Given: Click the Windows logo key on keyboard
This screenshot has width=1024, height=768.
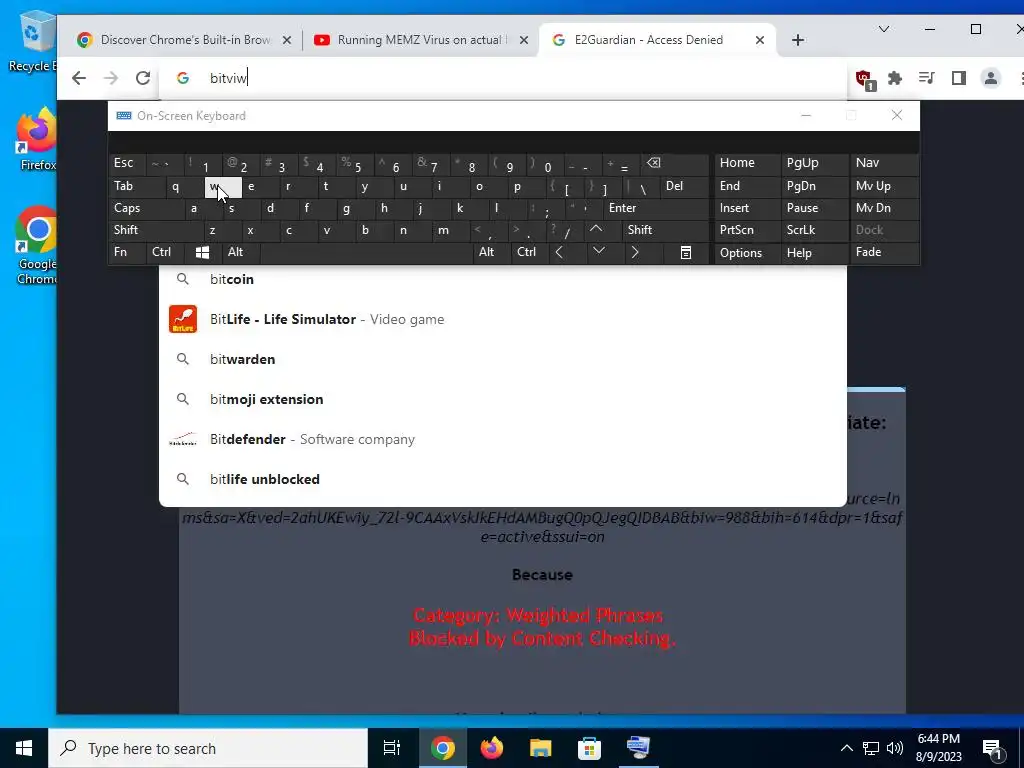Looking at the screenshot, I should (x=202, y=252).
